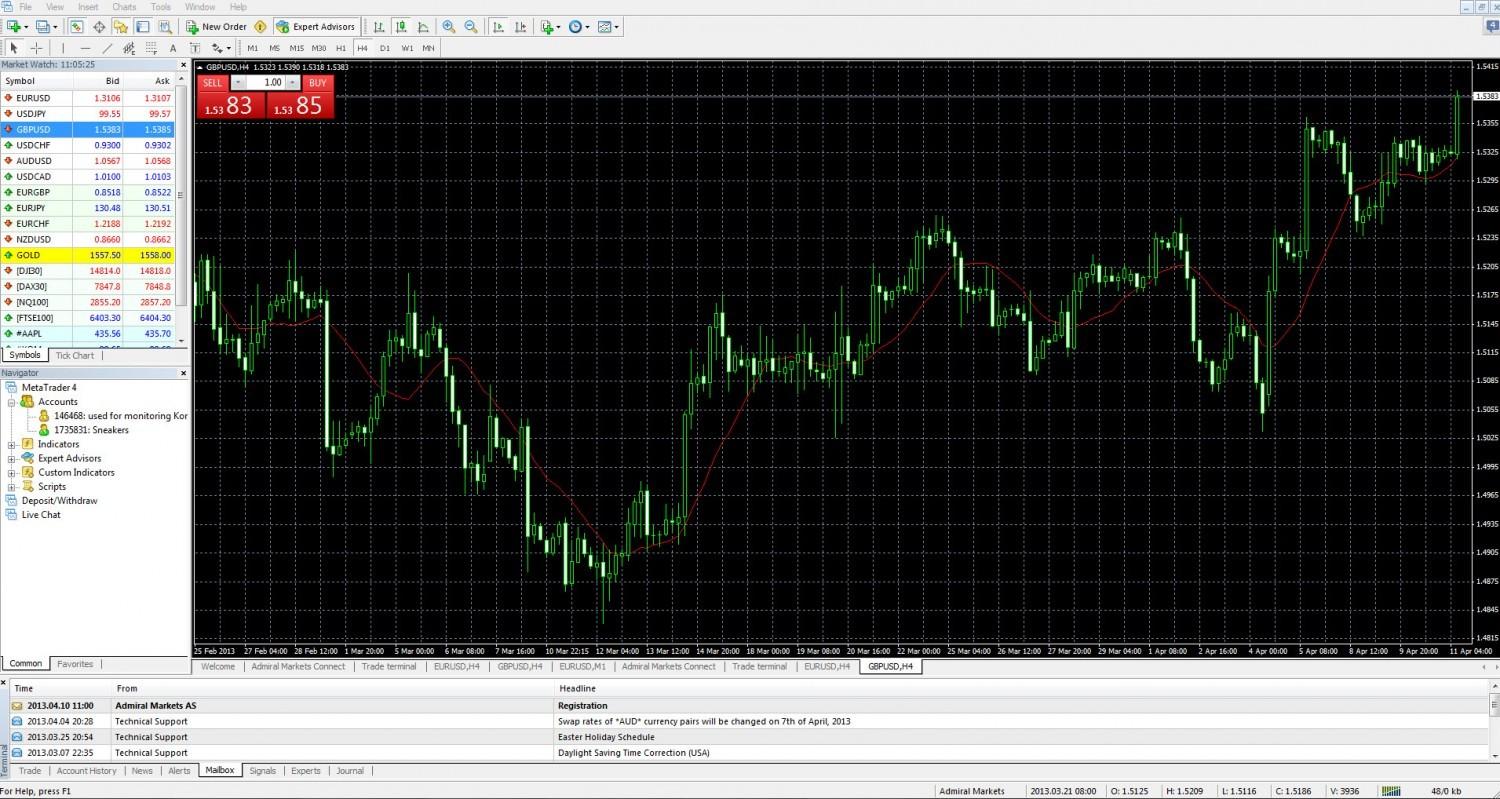Draw a vertical line tool
The width and height of the screenshot is (1500, 799).
click(x=63, y=48)
